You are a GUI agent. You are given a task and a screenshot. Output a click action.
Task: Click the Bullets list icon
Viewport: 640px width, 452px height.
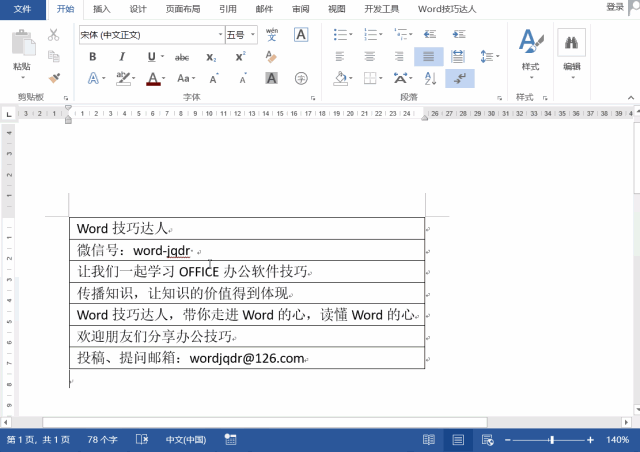tap(342, 34)
